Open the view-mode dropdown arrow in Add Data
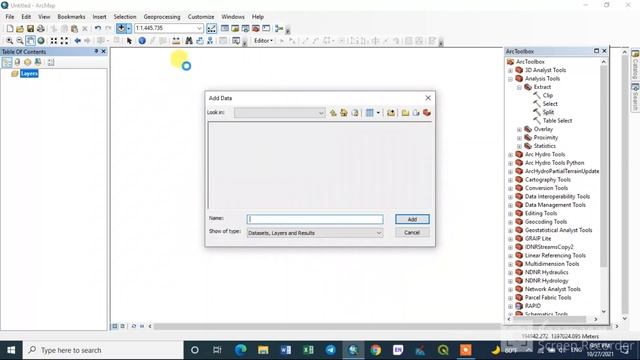The height and width of the screenshot is (360, 640). [378, 113]
